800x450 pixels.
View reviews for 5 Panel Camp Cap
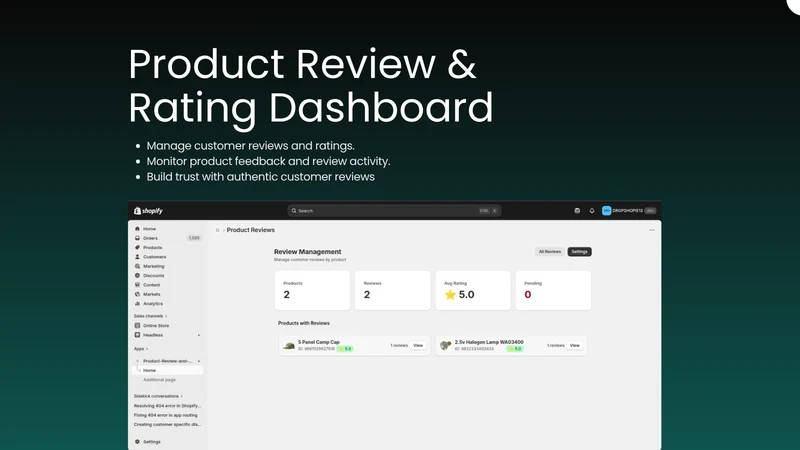tap(418, 345)
